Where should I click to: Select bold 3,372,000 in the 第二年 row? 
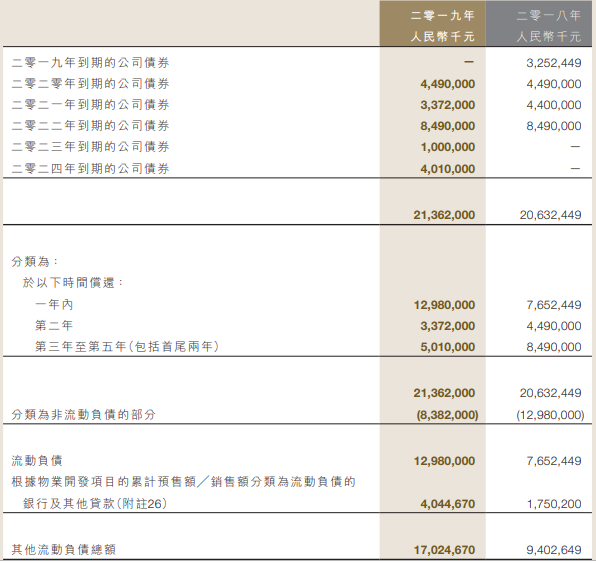447,326
